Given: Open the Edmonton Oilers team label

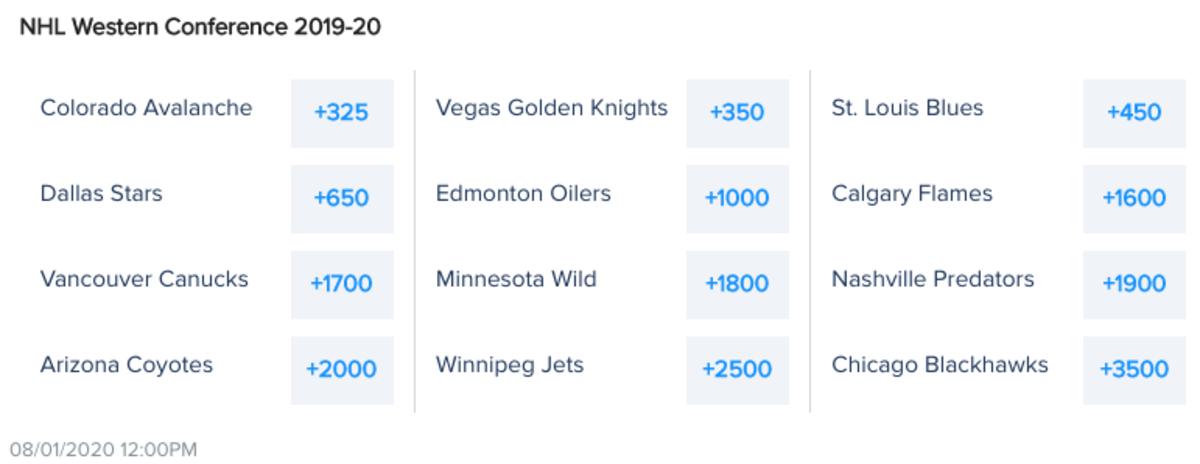Looking at the screenshot, I should pos(523,194).
